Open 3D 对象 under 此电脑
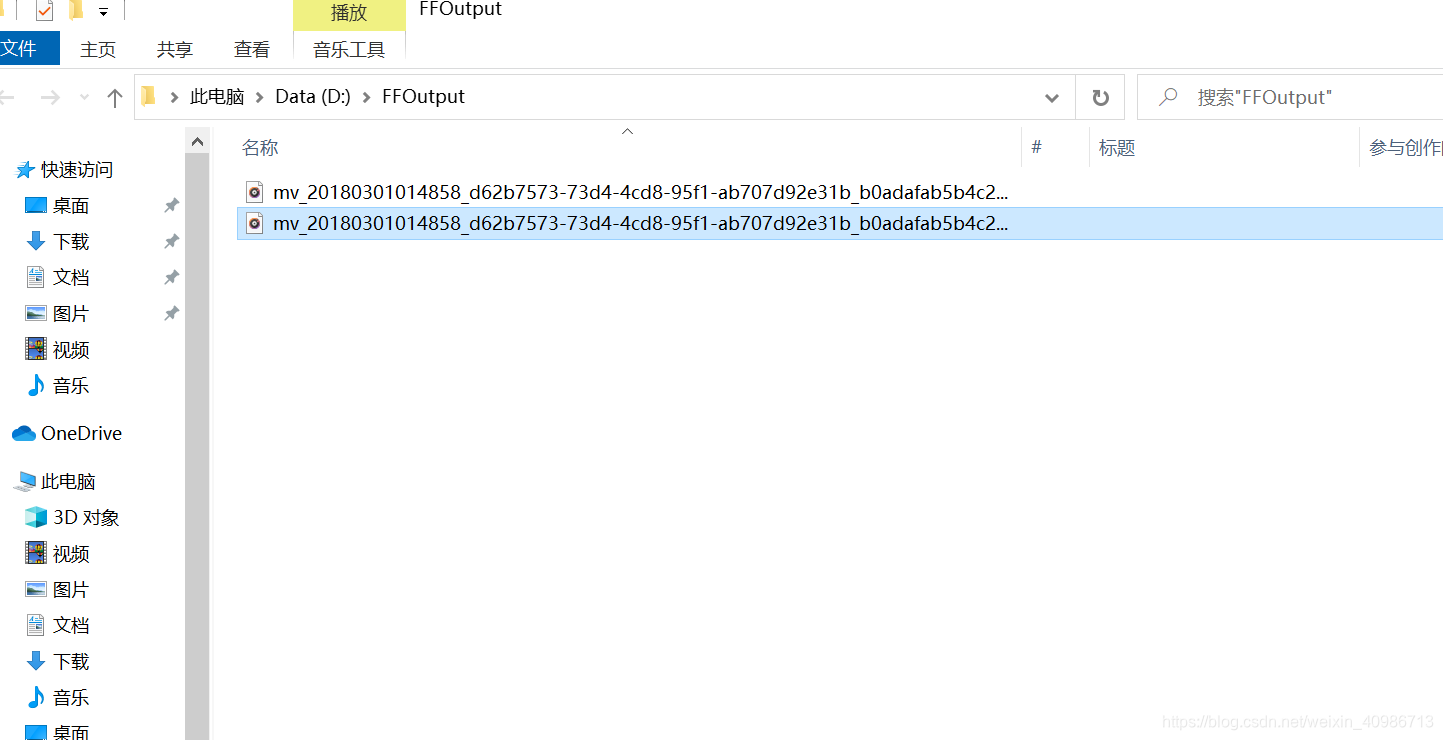 pyautogui.click(x=86, y=518)
